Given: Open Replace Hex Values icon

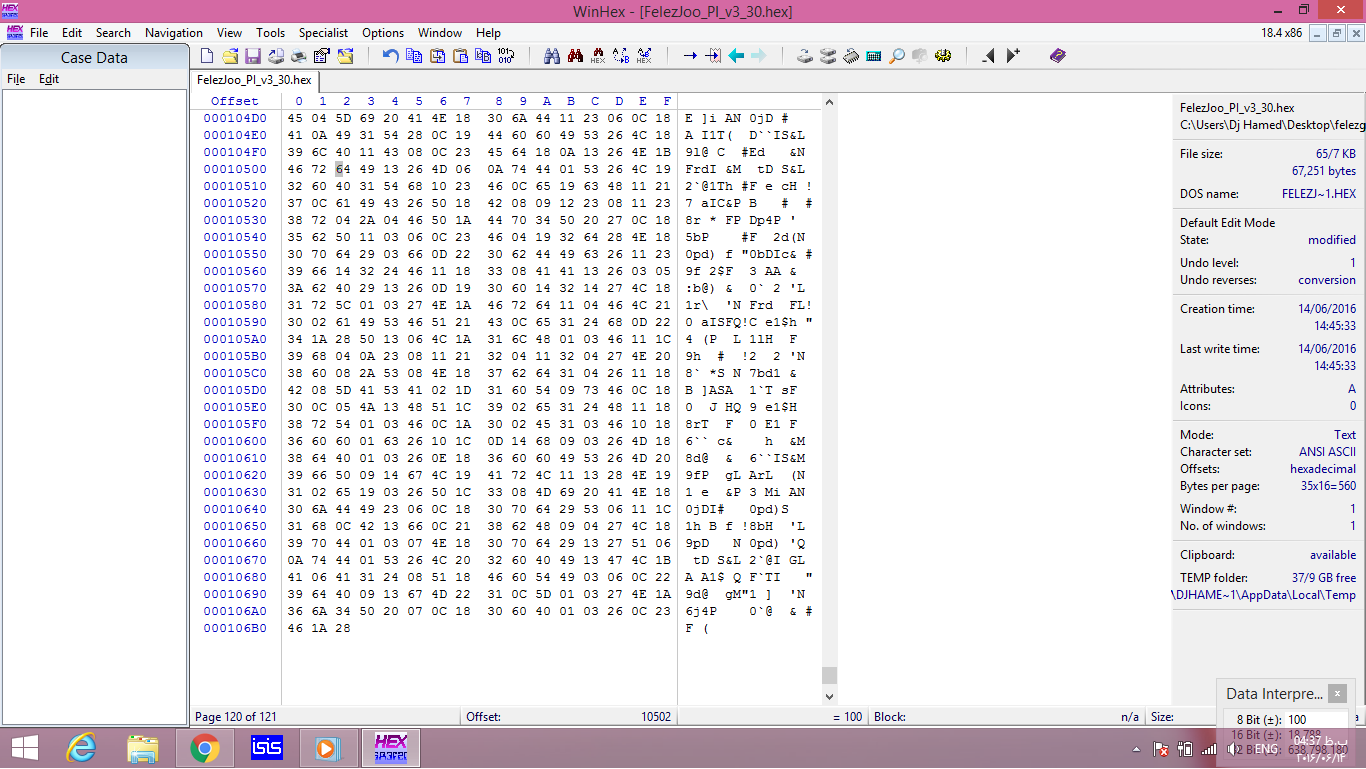Looking at the screenshot, I should tap(644, 56).
